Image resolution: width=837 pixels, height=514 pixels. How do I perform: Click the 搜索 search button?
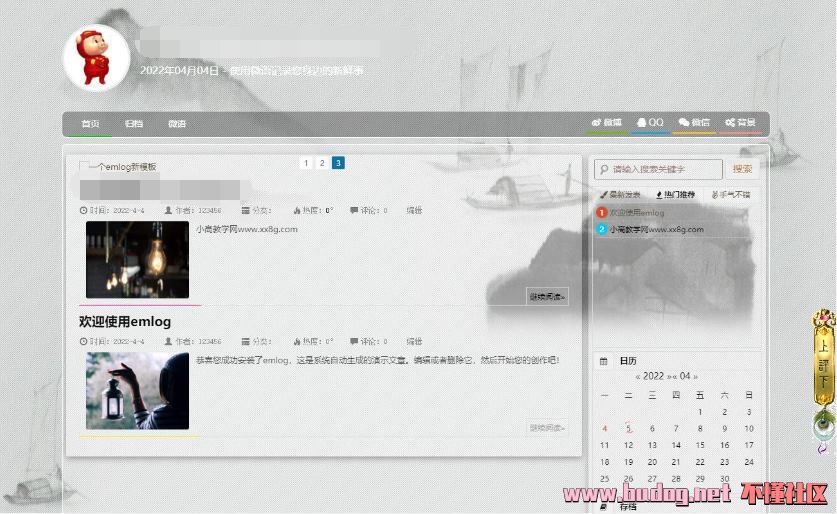tap(742, 169)
